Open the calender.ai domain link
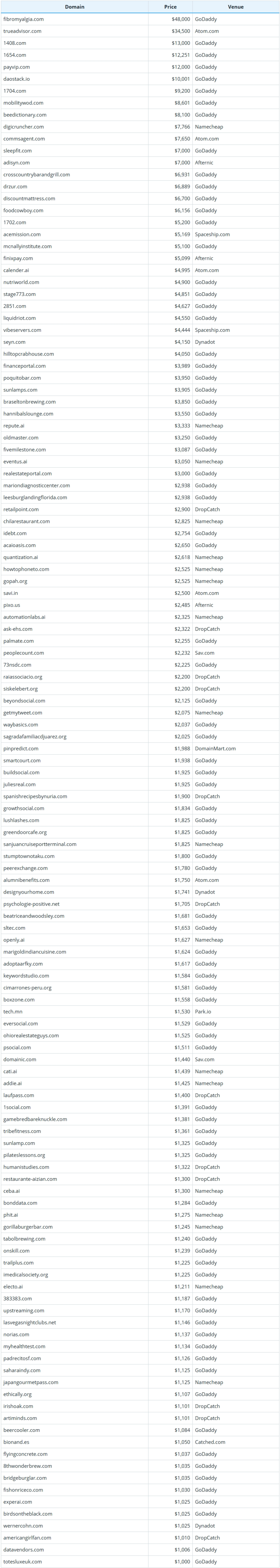280x1568 pixels. [16, 270]
